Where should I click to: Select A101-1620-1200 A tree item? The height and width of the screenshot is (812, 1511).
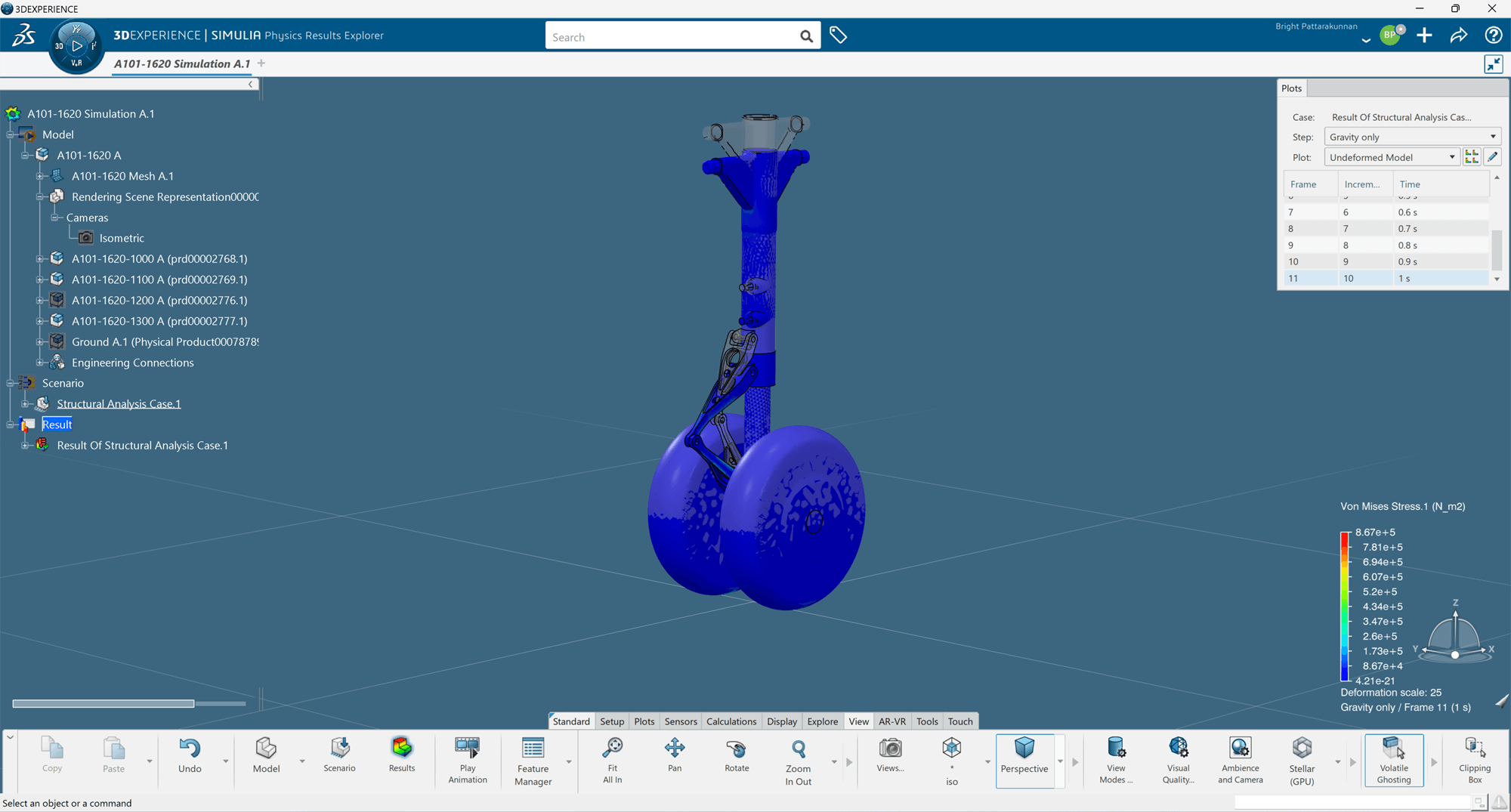pyautogui.click(x=159, y=301)
